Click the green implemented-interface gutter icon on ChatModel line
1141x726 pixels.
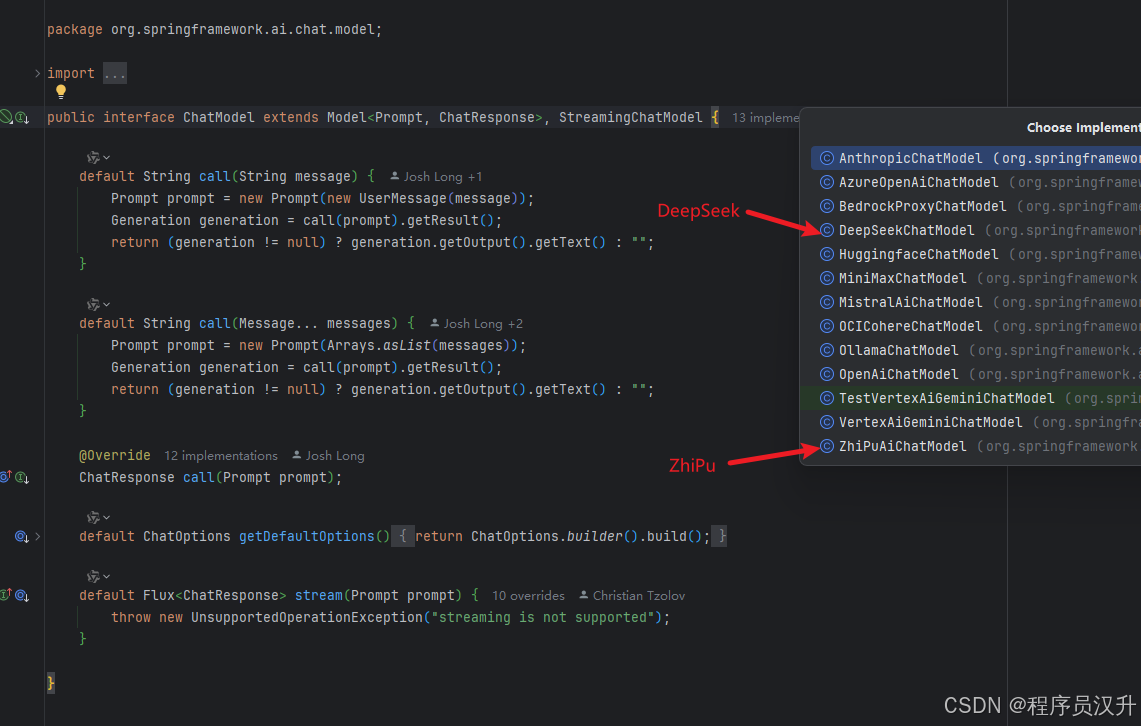pyautogui.click(x=22, y=118)
